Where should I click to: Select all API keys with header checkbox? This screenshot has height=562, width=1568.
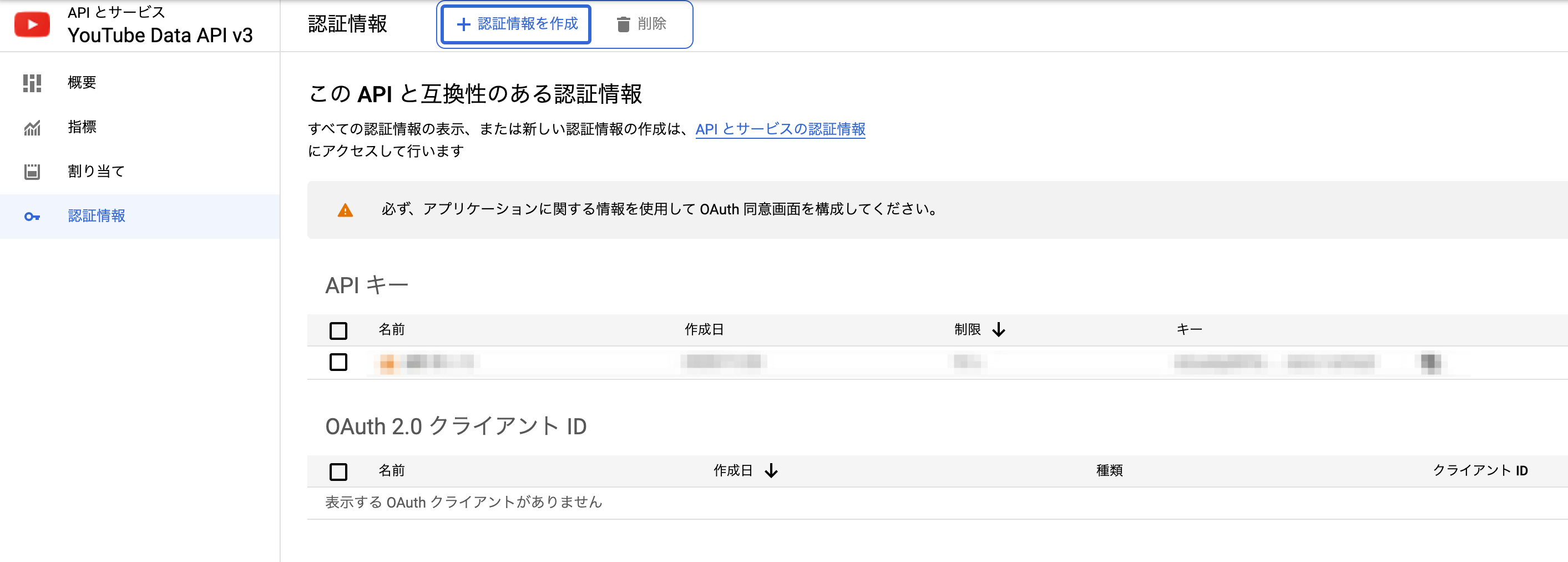338,330
